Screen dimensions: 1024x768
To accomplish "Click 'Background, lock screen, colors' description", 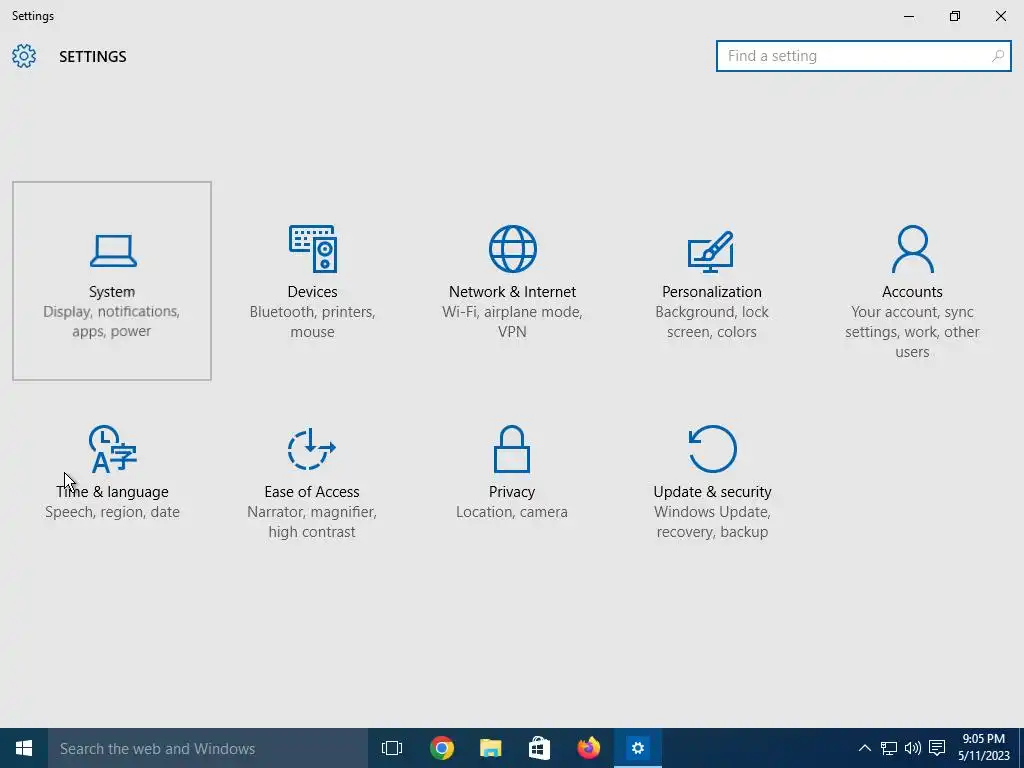I will click(712, 322).
